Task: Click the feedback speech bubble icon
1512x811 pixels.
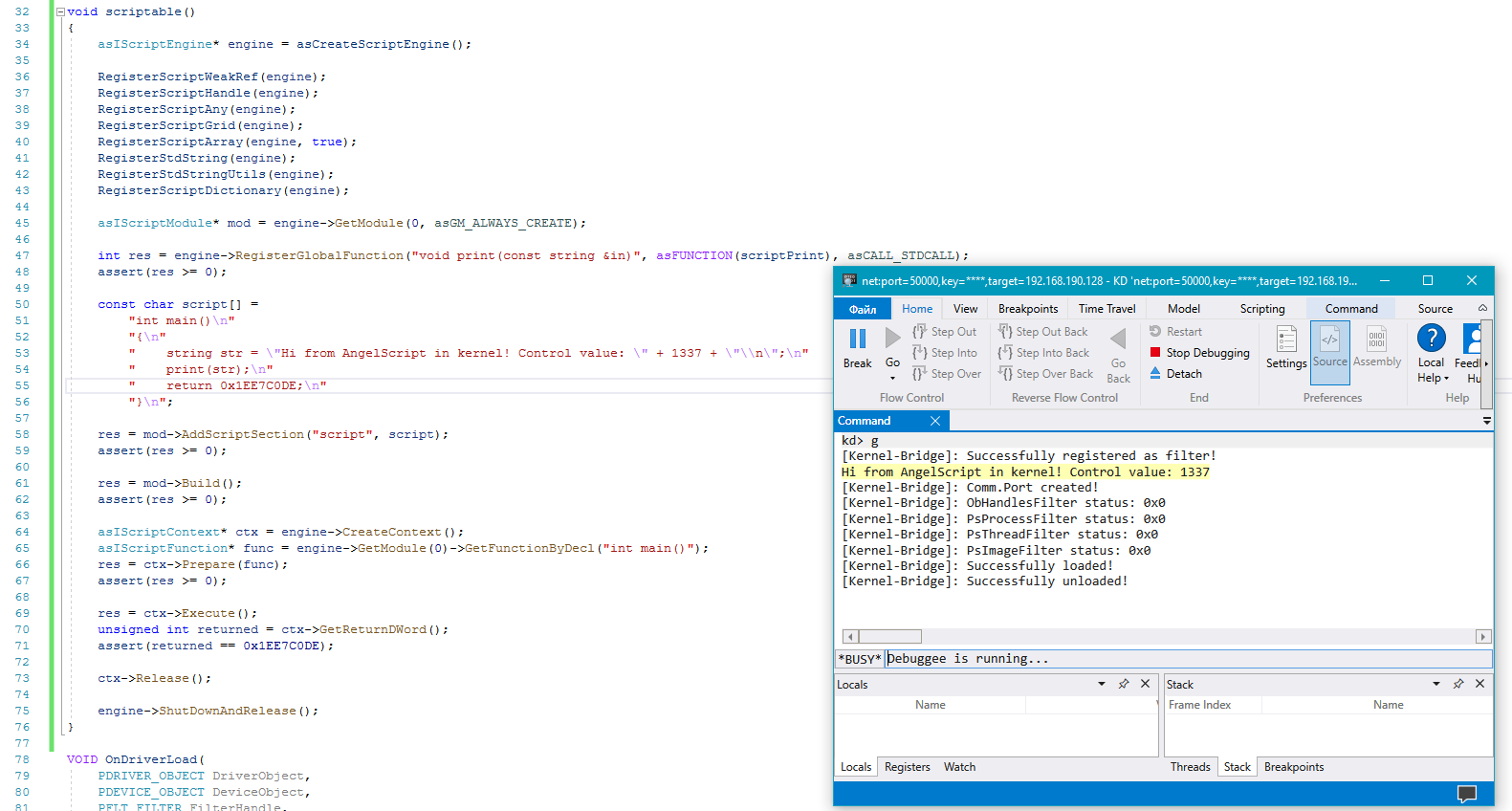Action: click(1466, 794)
